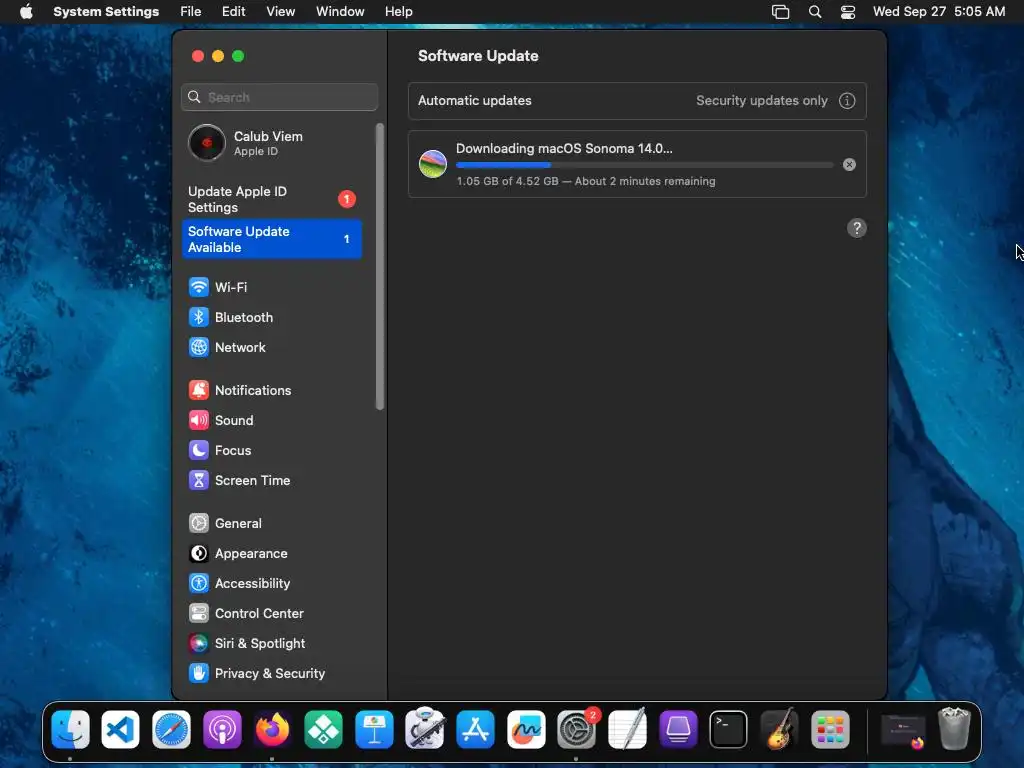Open Automator from the Dock
Viewport: 1024px width, 768px height.
tap(424, 728)
